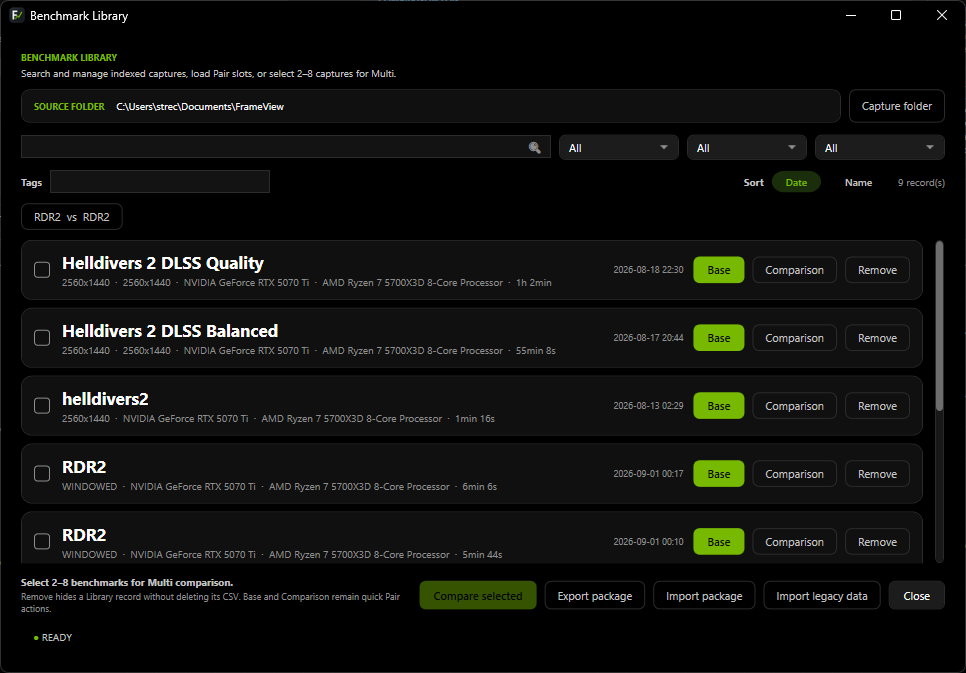This screenshot has width=966, height=673.
Task: Click the 2026-08-18 22:30 date
Action: pyautogui.click(x=648, y=270)
